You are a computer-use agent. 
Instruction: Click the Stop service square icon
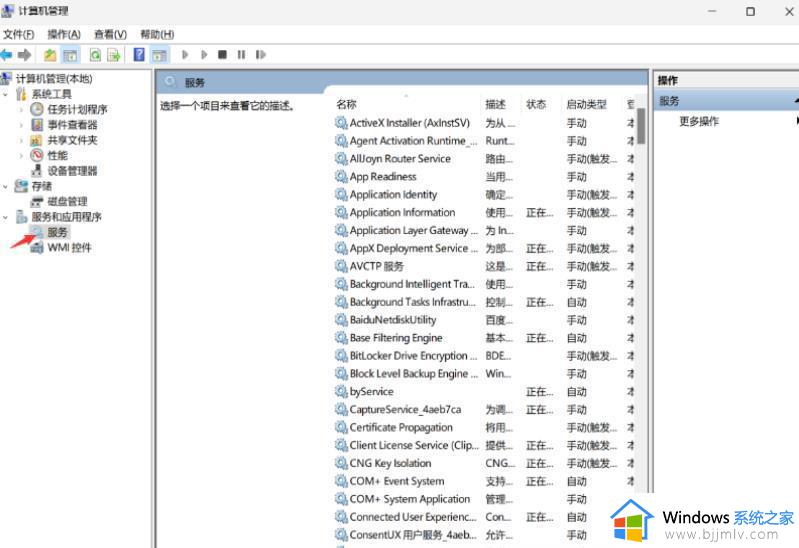click(x=222, y=55)
